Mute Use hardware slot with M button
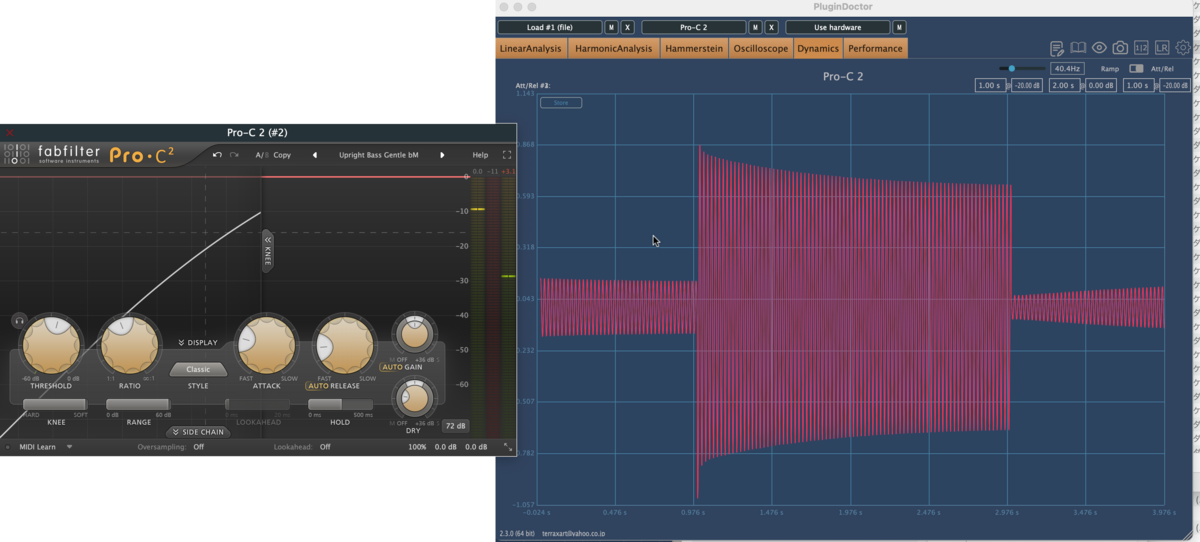 coord(899,27)
